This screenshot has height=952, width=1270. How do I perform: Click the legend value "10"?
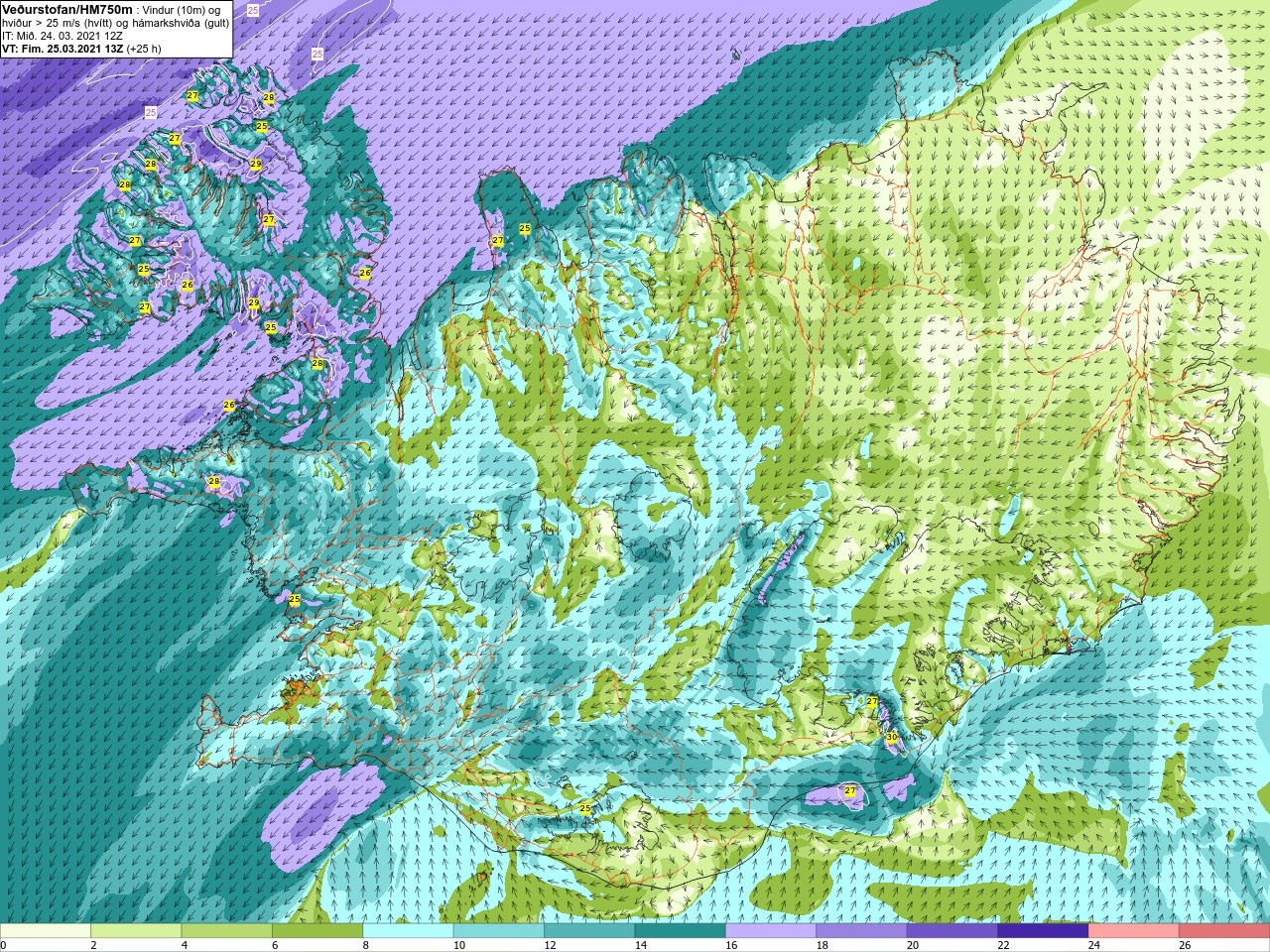coord(459,945)
